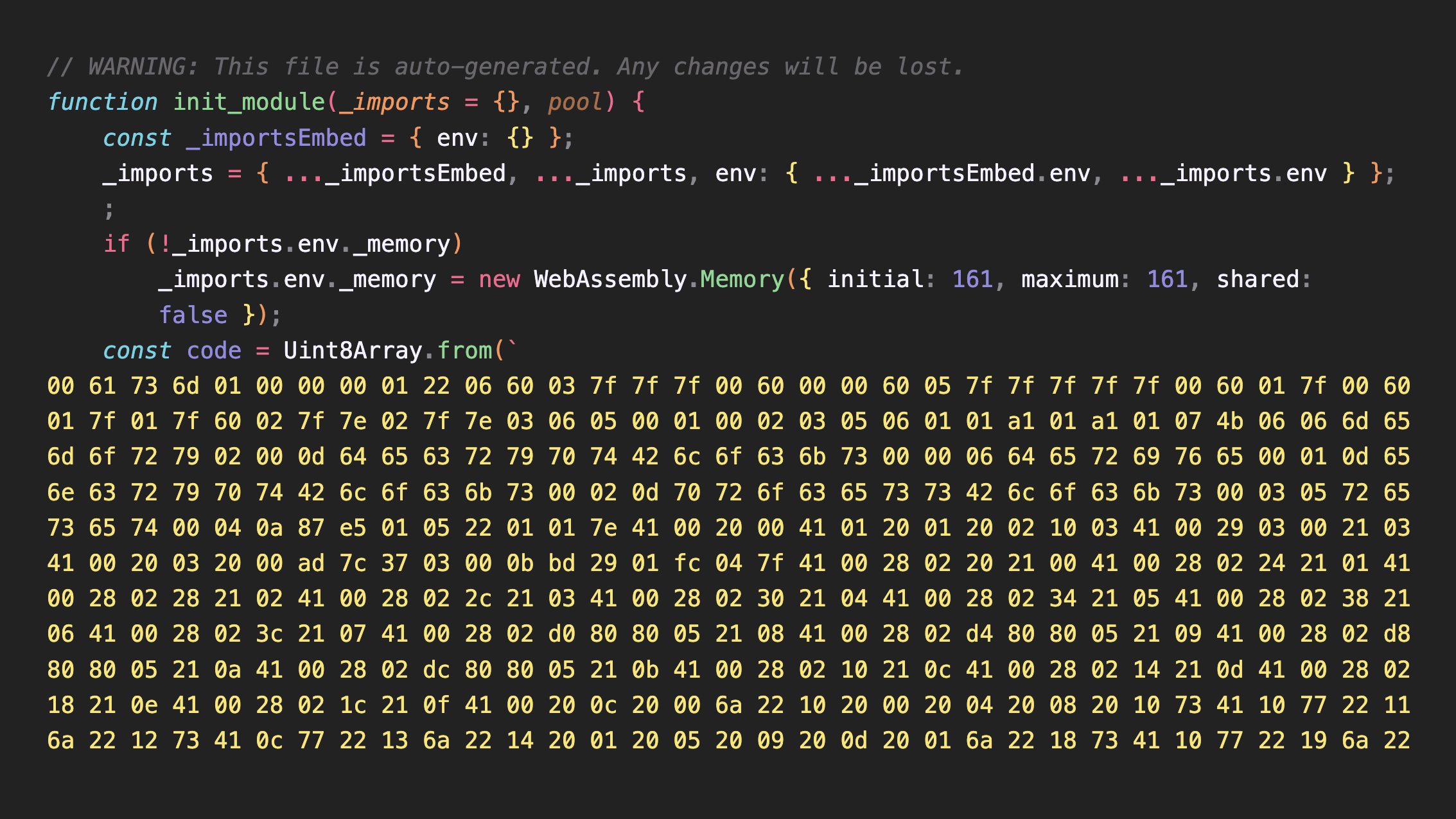
Task: Click the initial value 161
Action: click(x=972, y=279)
